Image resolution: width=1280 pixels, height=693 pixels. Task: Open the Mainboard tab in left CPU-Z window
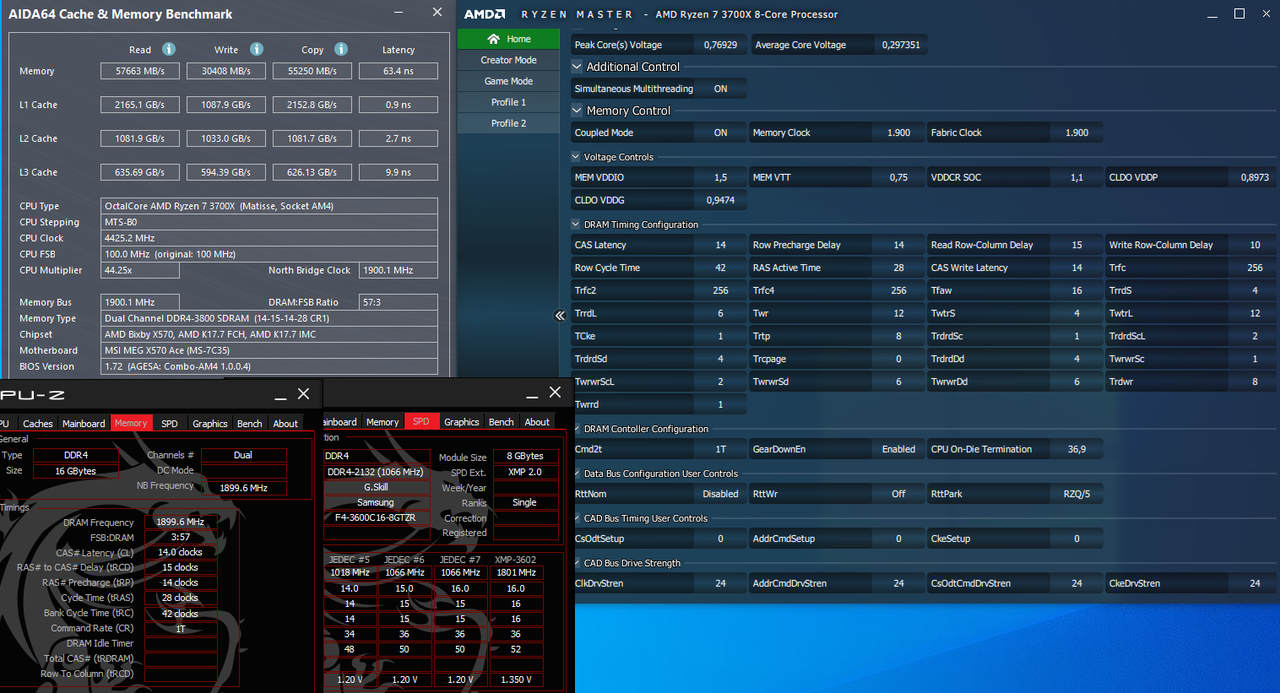84,423
